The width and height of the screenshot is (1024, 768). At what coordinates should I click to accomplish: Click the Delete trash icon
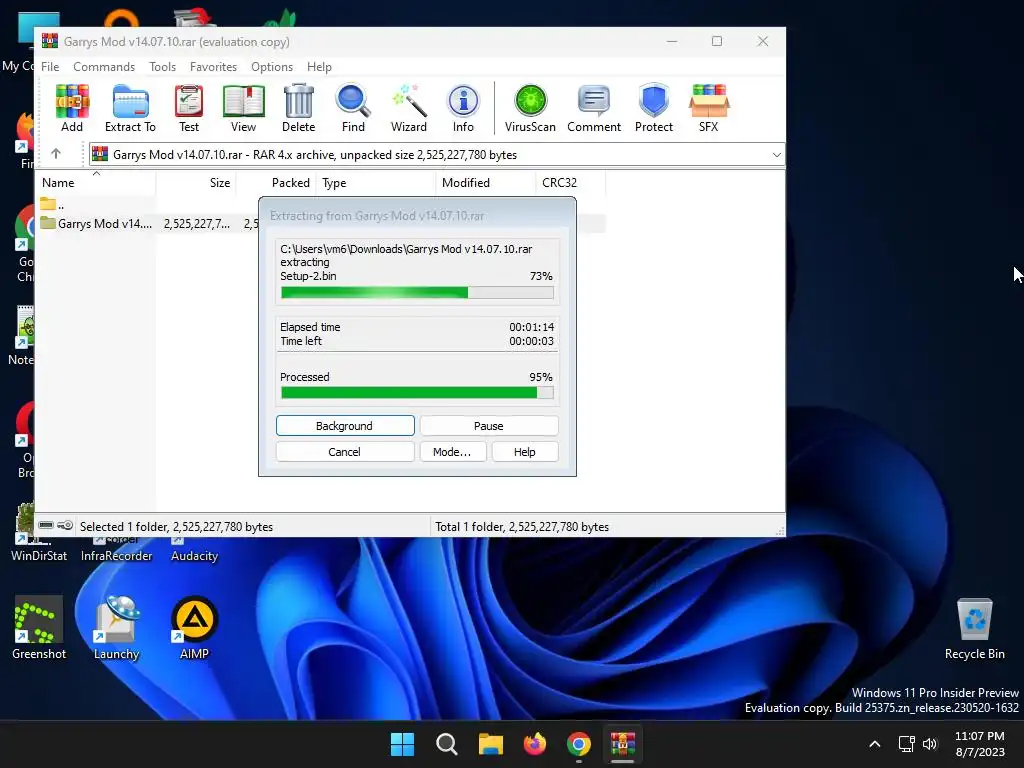(x=298, y=108)
